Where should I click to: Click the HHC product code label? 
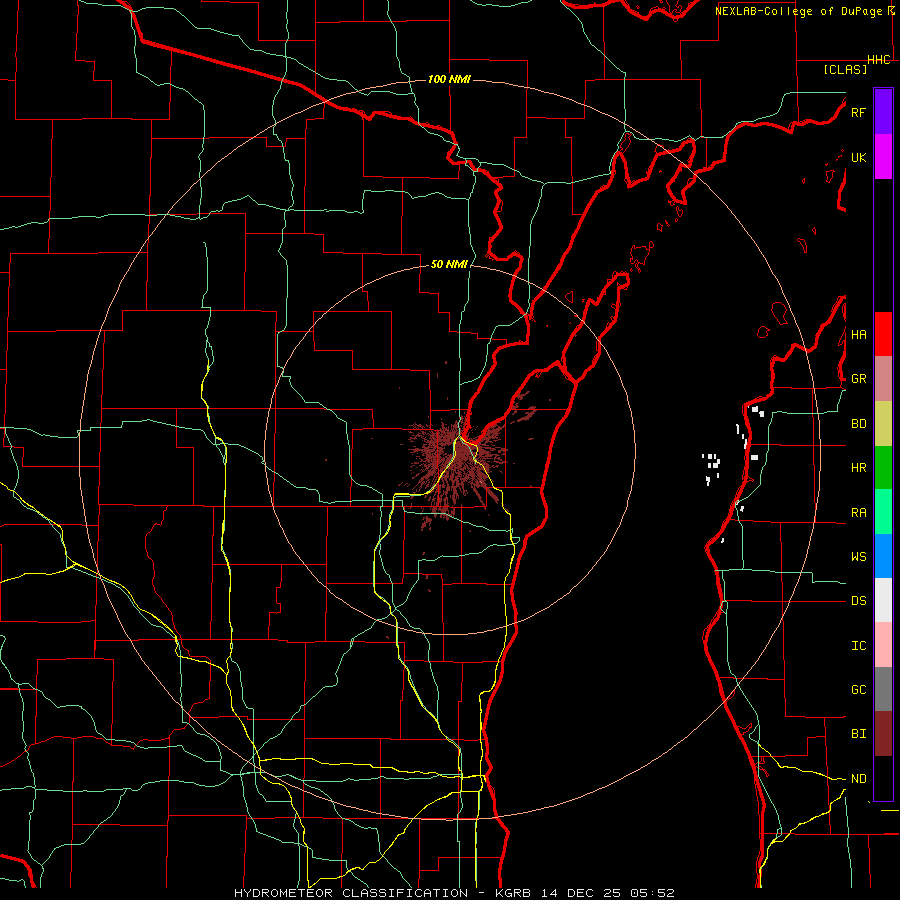(878, 60)
